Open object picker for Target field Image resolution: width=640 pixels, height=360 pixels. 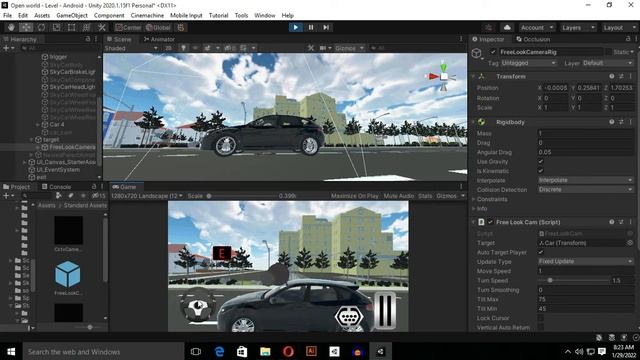coord(630,243)
